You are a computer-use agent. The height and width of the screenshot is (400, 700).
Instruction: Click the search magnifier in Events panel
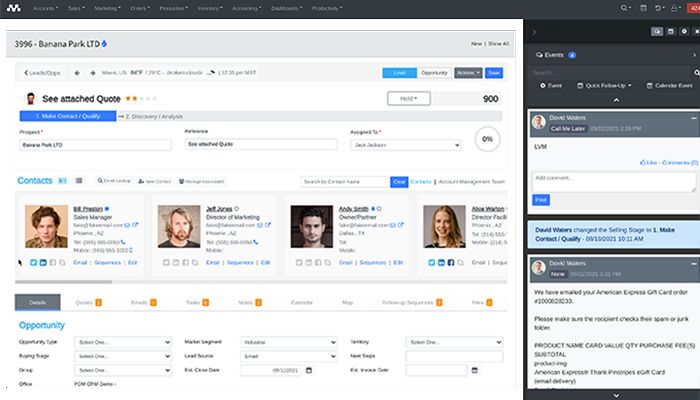696,72
